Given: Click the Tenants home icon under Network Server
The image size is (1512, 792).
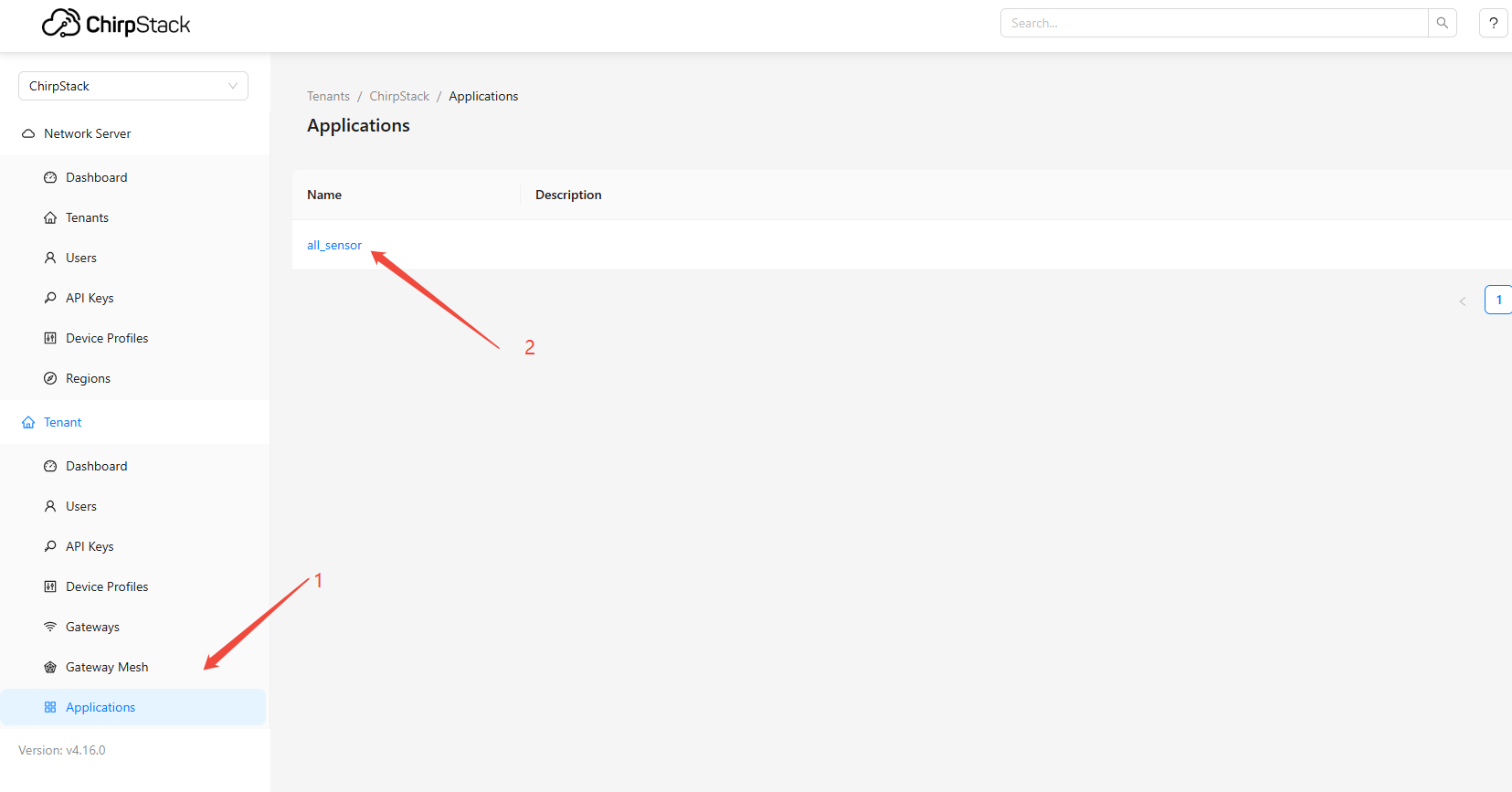Looking at the screenshot, I should point(50,217).
